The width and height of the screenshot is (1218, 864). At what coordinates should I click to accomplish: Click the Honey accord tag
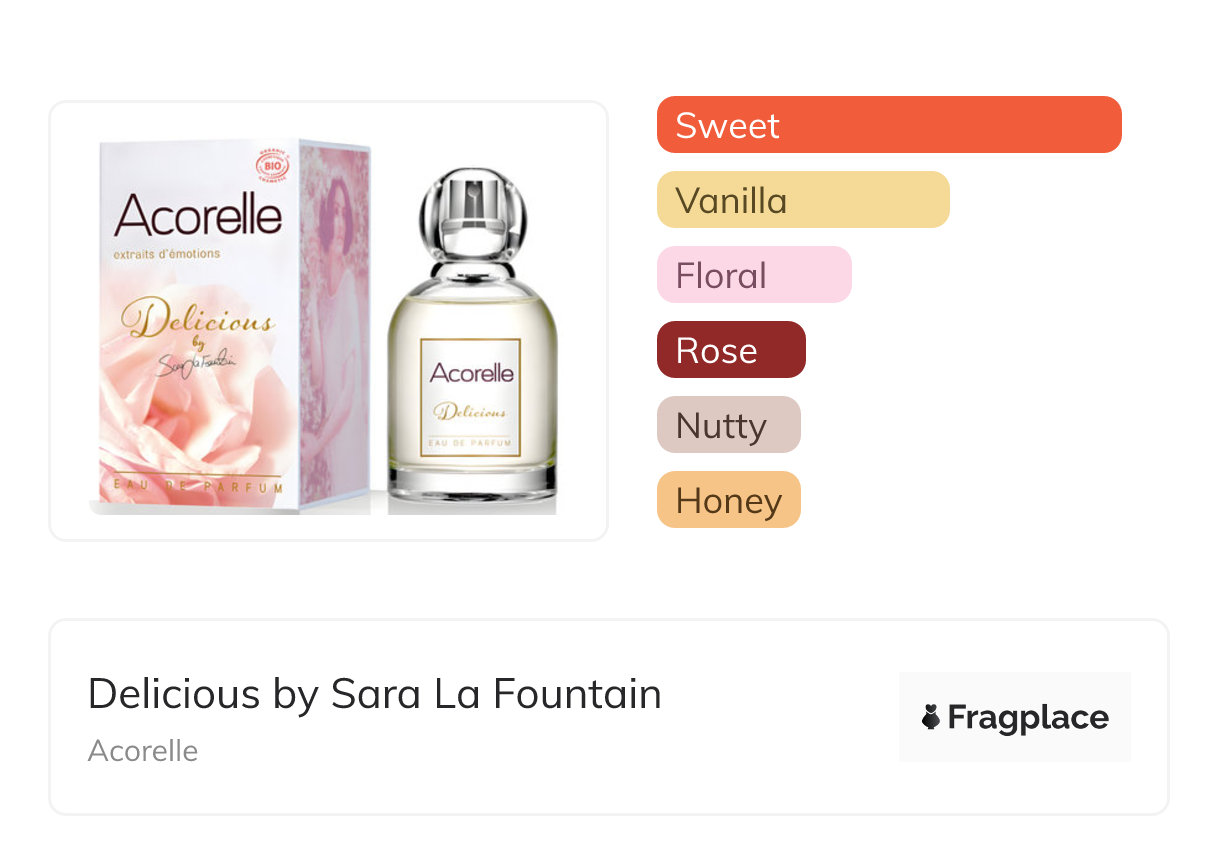[x=728, y=500]
